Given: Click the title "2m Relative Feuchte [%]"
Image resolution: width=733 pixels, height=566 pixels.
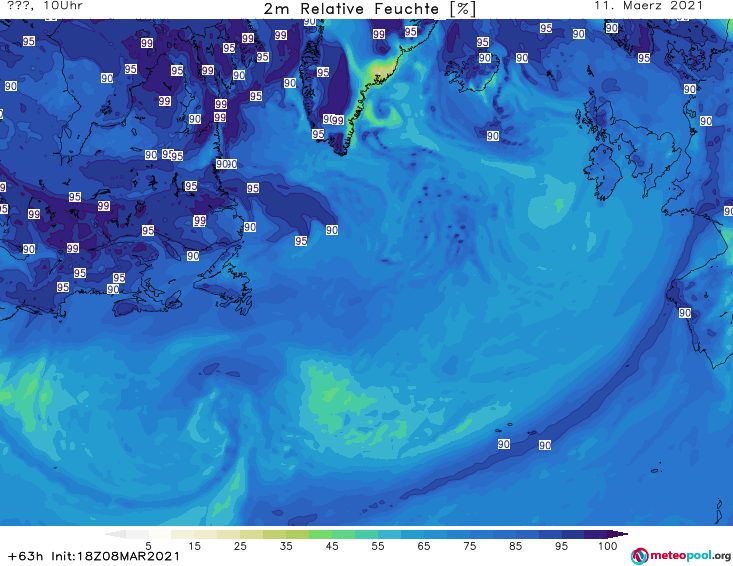Looking at the screenshot, I should click(x=369, y=9).
